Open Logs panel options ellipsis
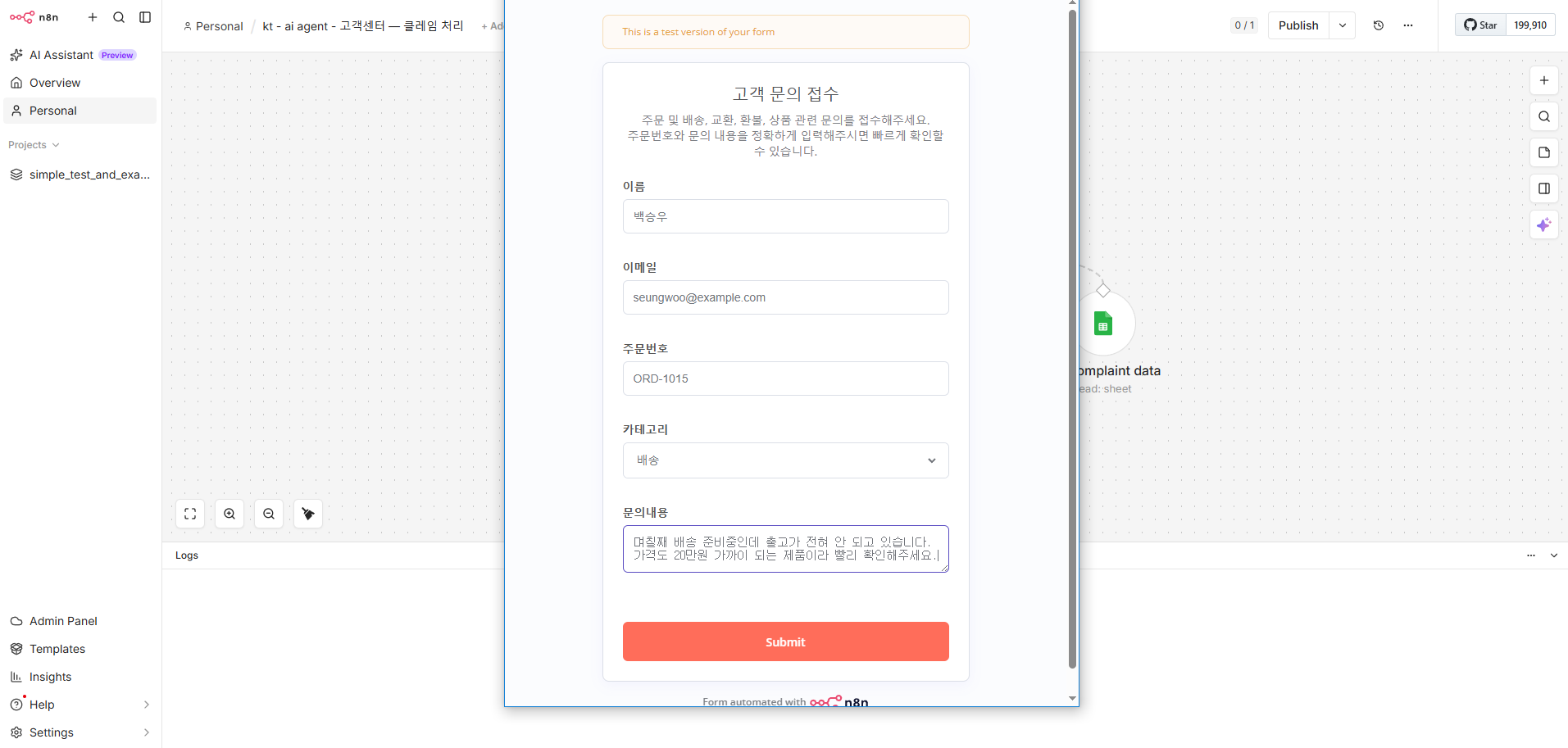This screenshot has height=748, width=1568. 1531,555
